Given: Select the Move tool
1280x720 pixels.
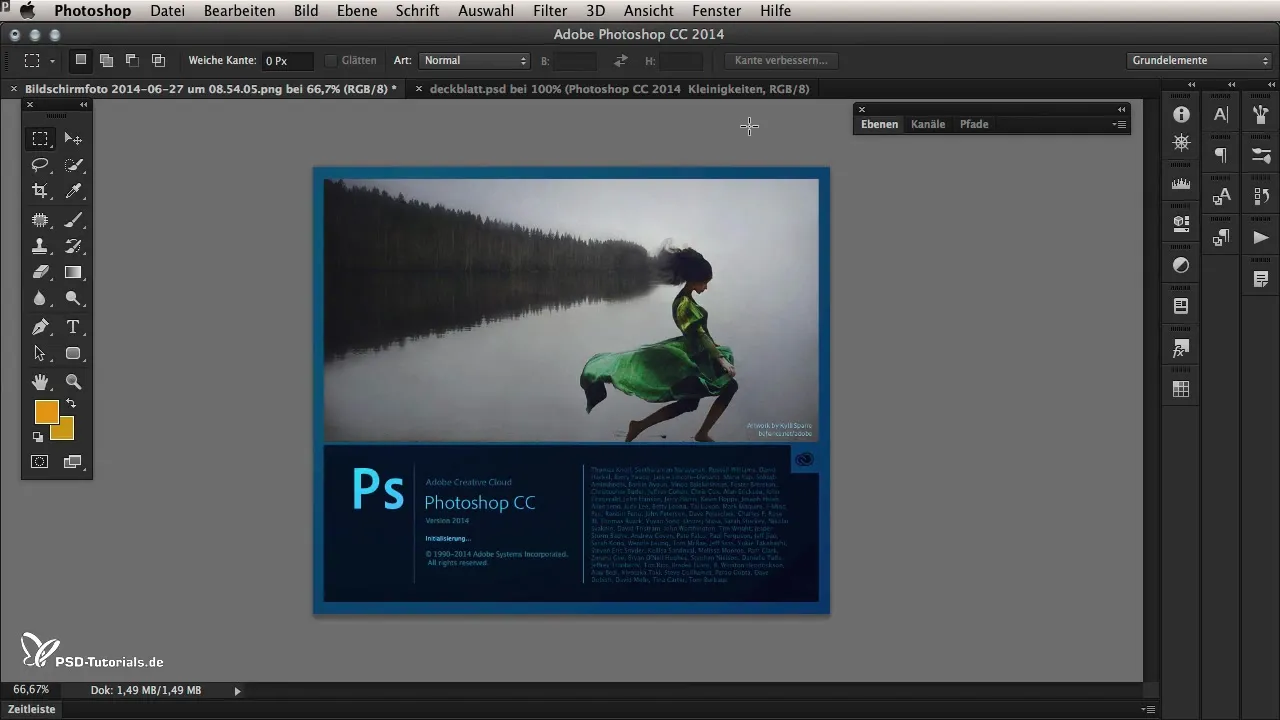Looking at the screenshot, I should point(73,139).
